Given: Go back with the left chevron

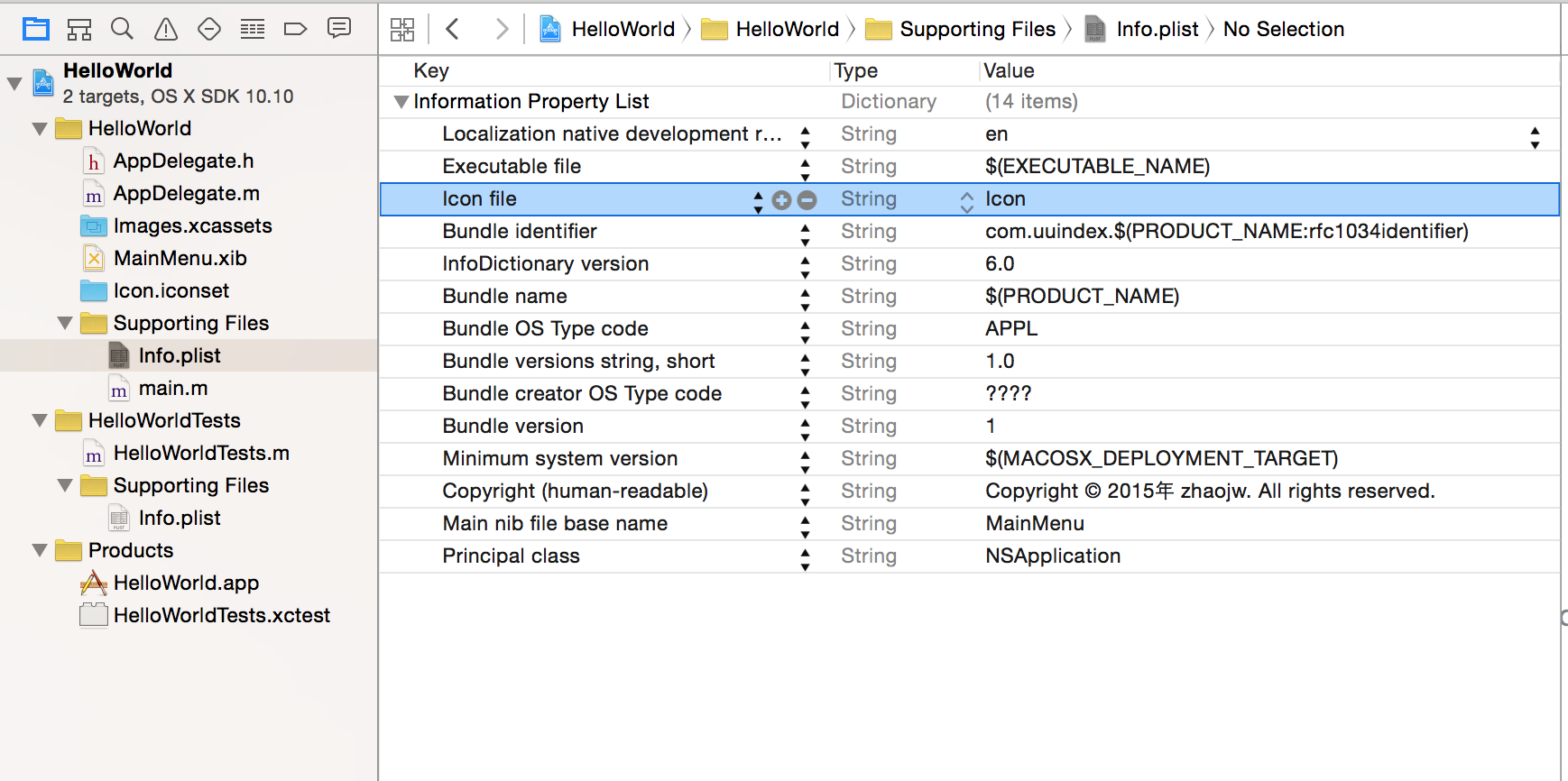Looking at the screenshot, I should pos(453,29).
